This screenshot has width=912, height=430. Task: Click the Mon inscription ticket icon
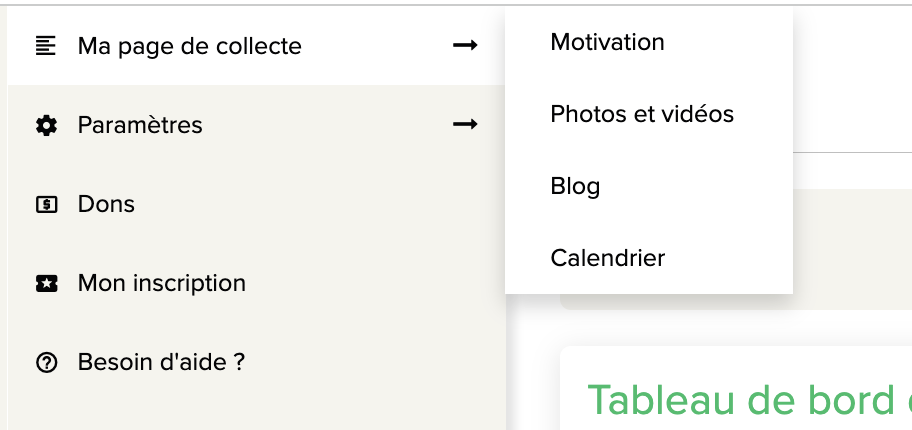(x=45, y=284)
